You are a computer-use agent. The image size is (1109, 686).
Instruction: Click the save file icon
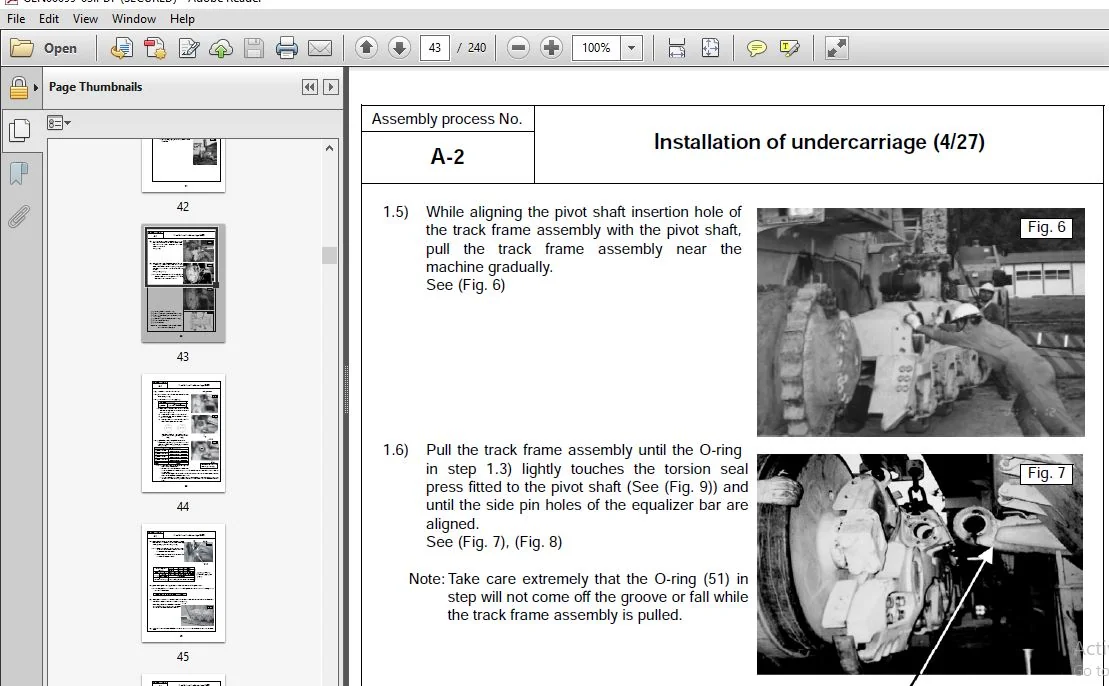tap(254, 48)
